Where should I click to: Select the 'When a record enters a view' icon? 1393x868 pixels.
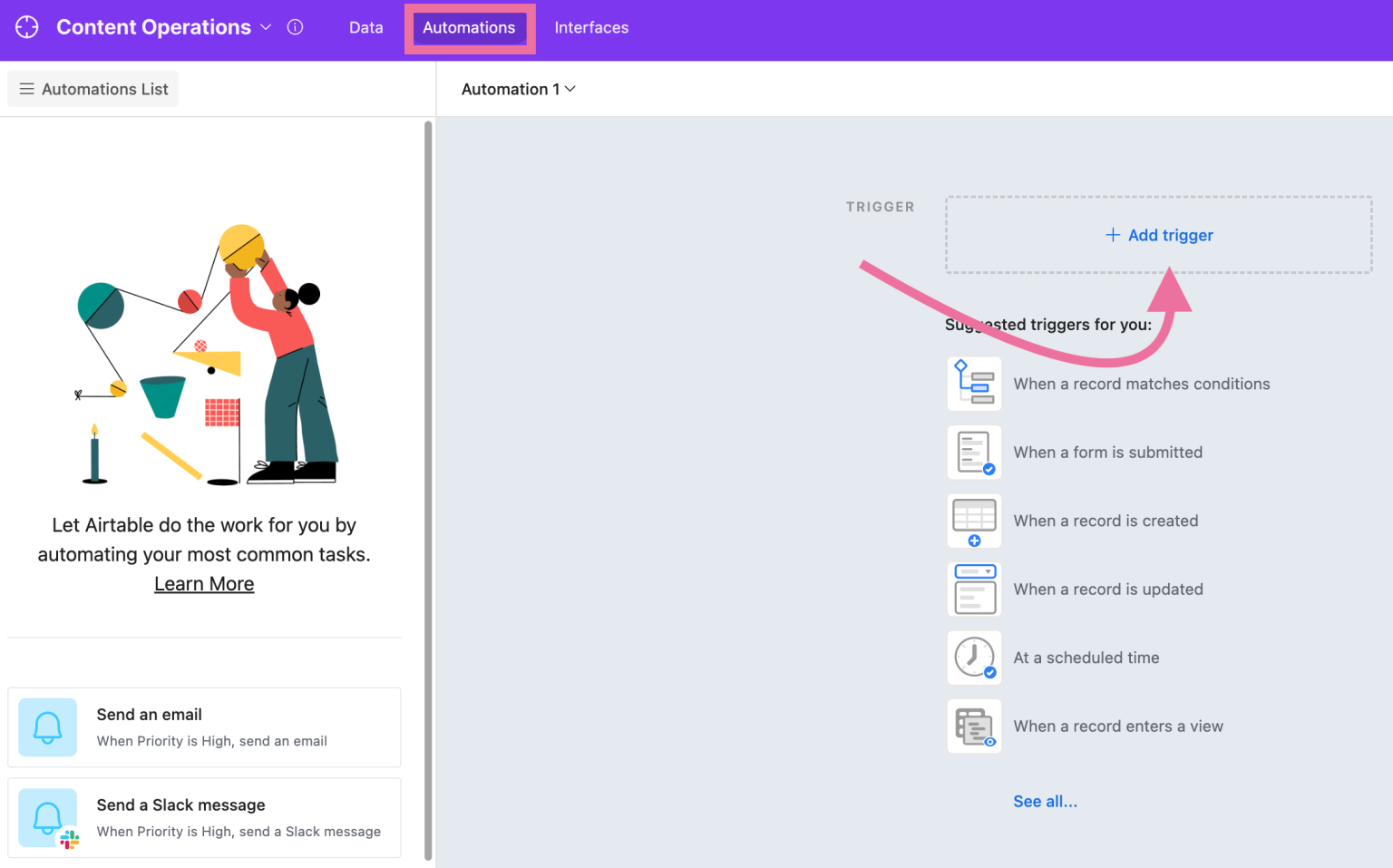974,726
